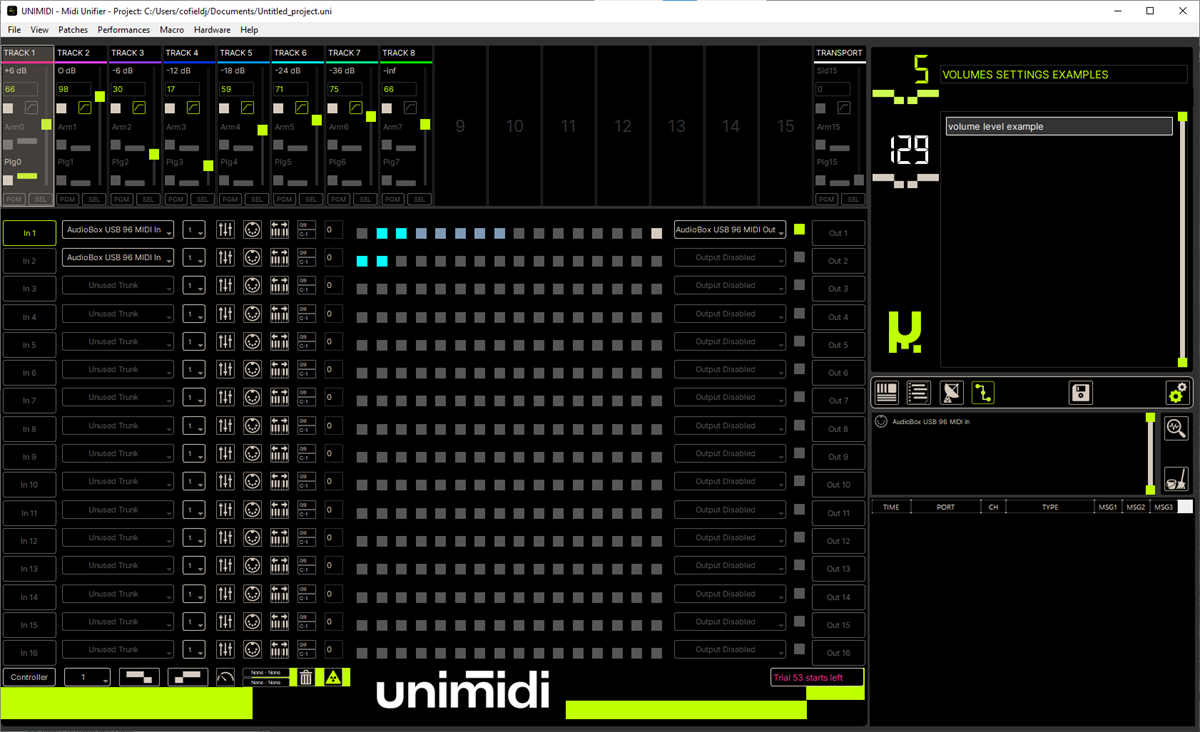Open the keyboard range icon in the In 12 row
This screenshot has height=732, width=1200.
click(279, 537)
